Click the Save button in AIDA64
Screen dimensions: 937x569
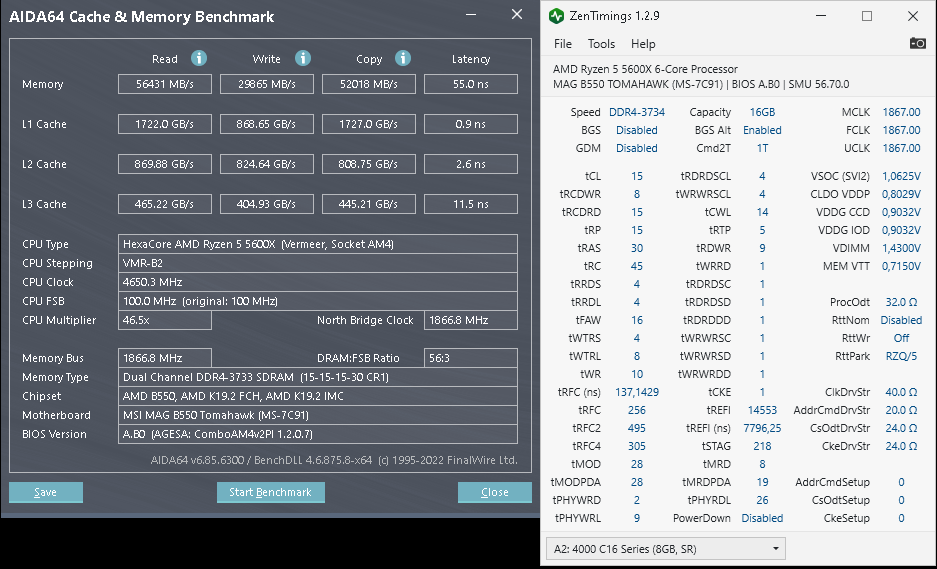(x=45, y=492)
